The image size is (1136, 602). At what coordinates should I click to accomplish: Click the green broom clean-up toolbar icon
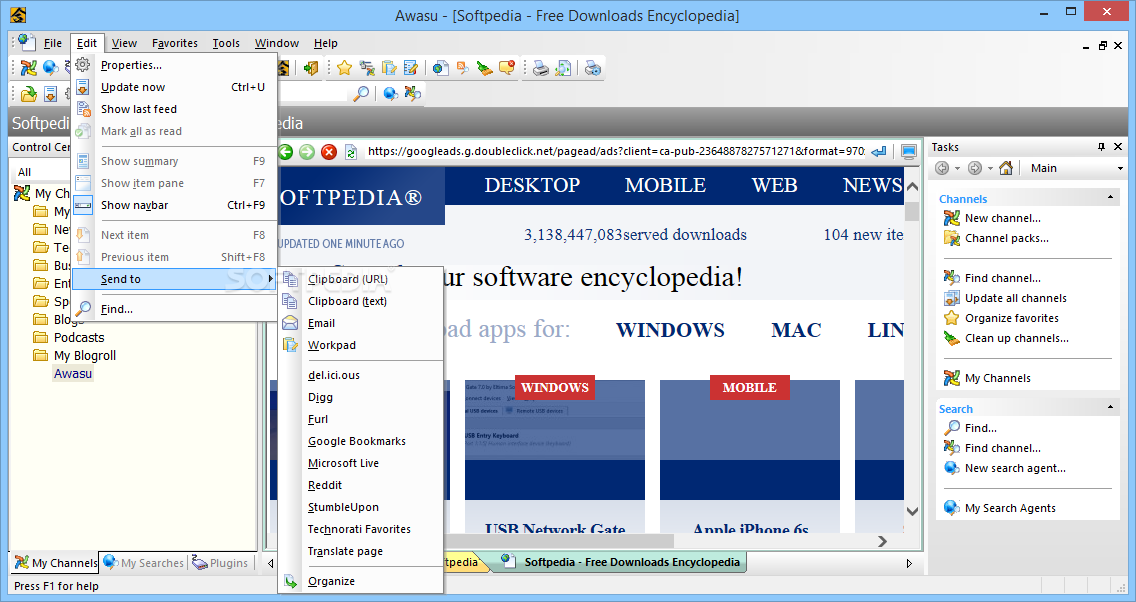pyautogui.click(x=485, y=68)
